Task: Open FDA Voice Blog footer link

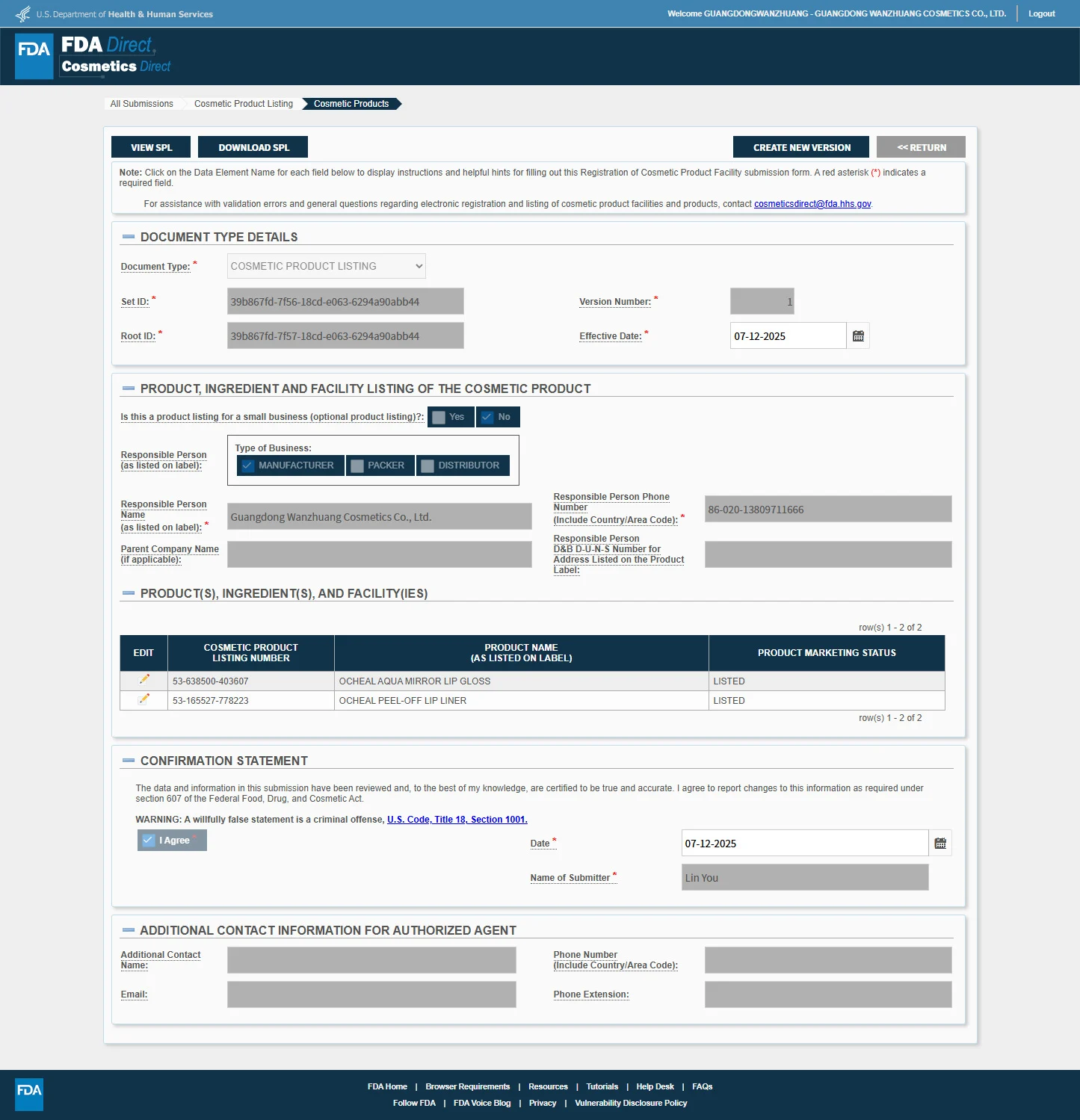Action: tap(482, 1103)
